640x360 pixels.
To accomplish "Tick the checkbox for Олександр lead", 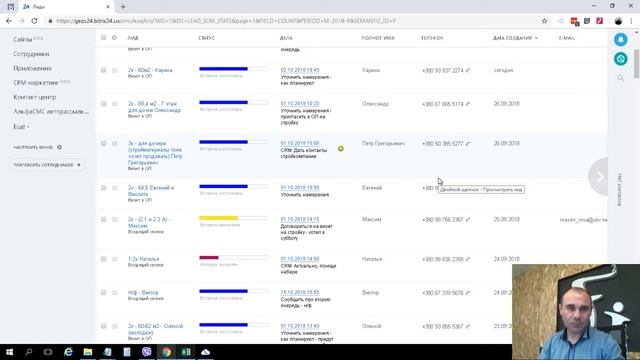I will (103, 104).
